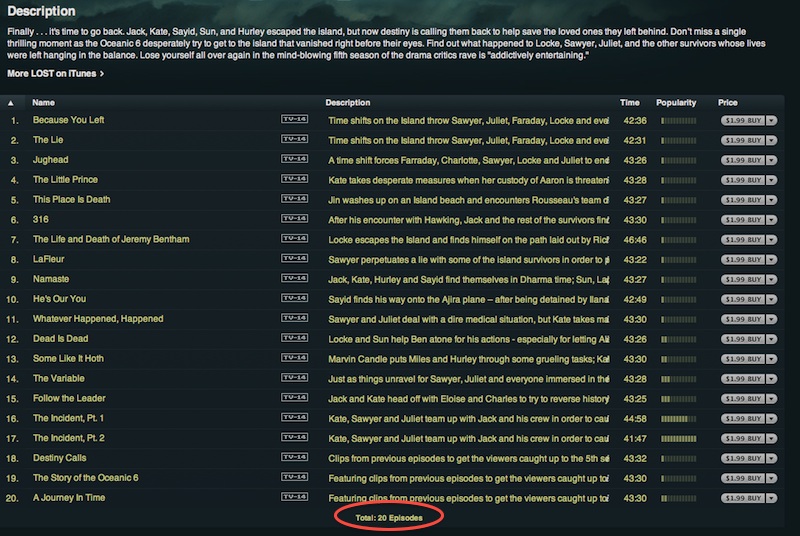800x536 pixels.
Task: Click TV-14 rating badge for The Variable
Action: click(294, 377)
